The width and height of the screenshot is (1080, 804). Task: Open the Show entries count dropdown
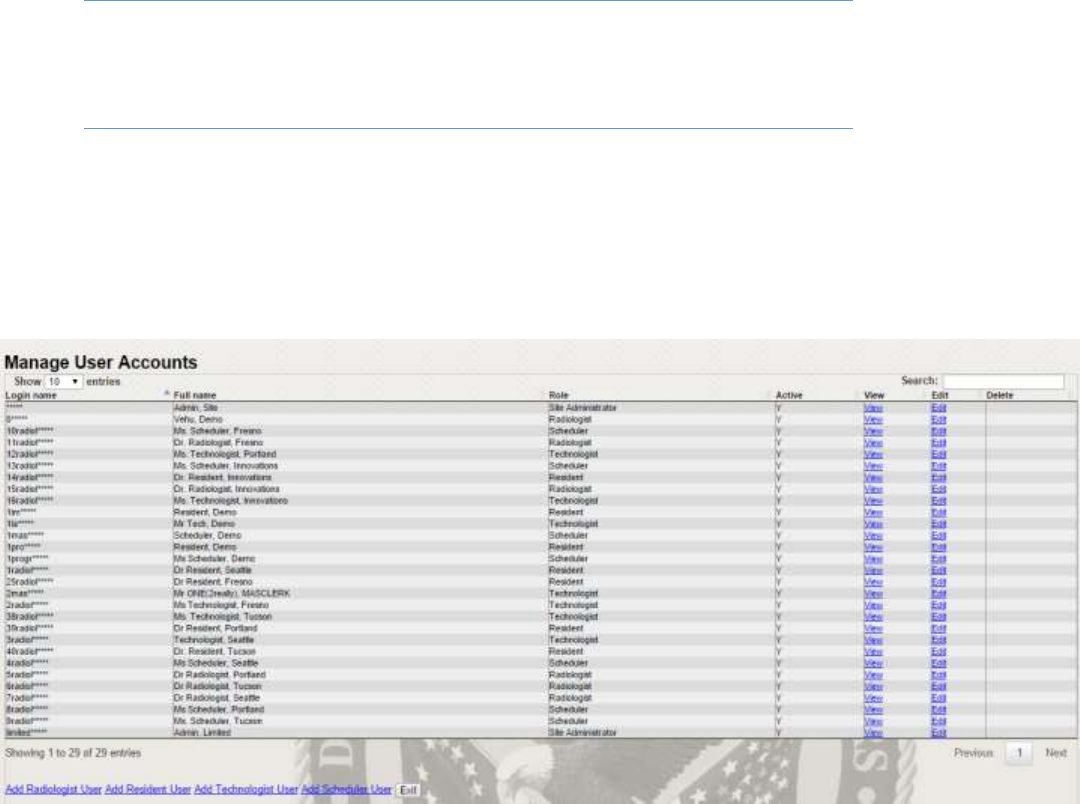63,382
